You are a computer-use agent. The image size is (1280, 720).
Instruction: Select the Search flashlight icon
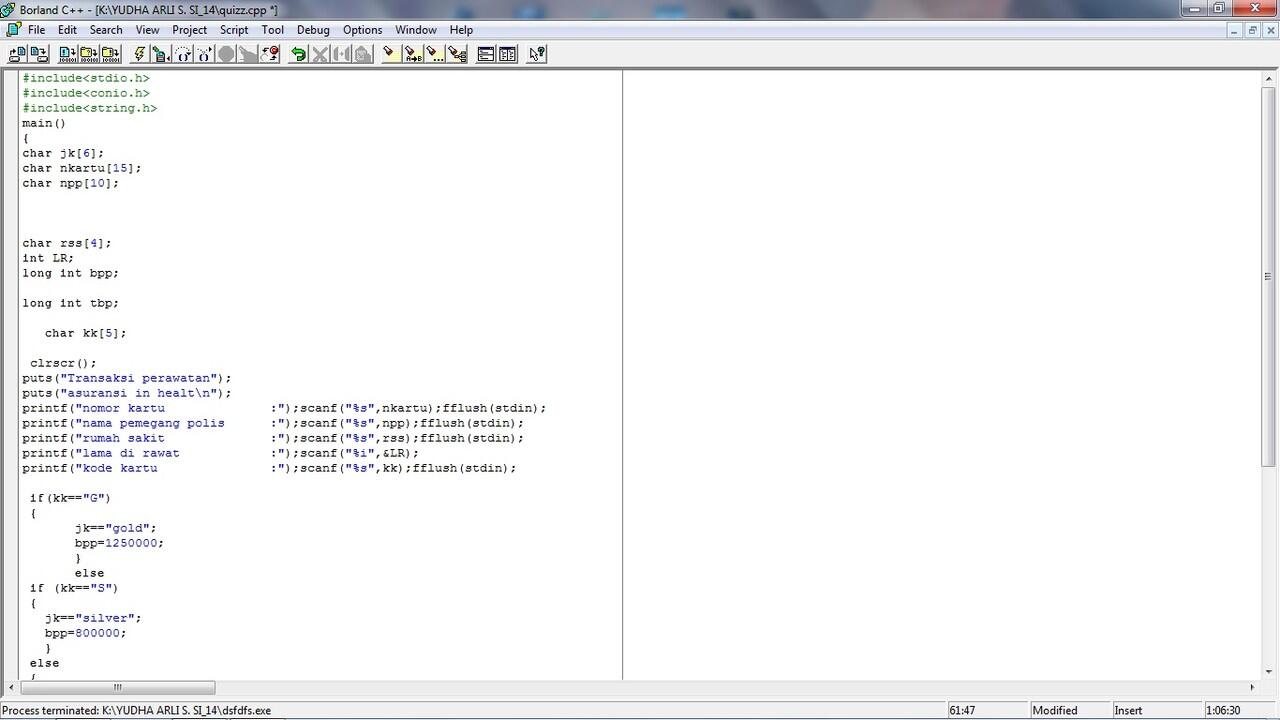(387, 54)
